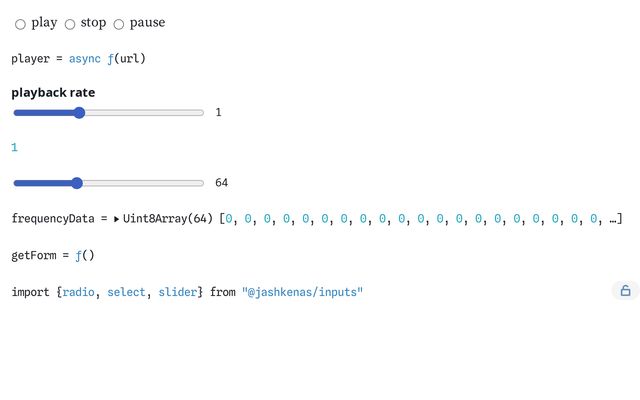640x400 pixels.
Task: Click the play label text
Action: [x=44, y=23]
